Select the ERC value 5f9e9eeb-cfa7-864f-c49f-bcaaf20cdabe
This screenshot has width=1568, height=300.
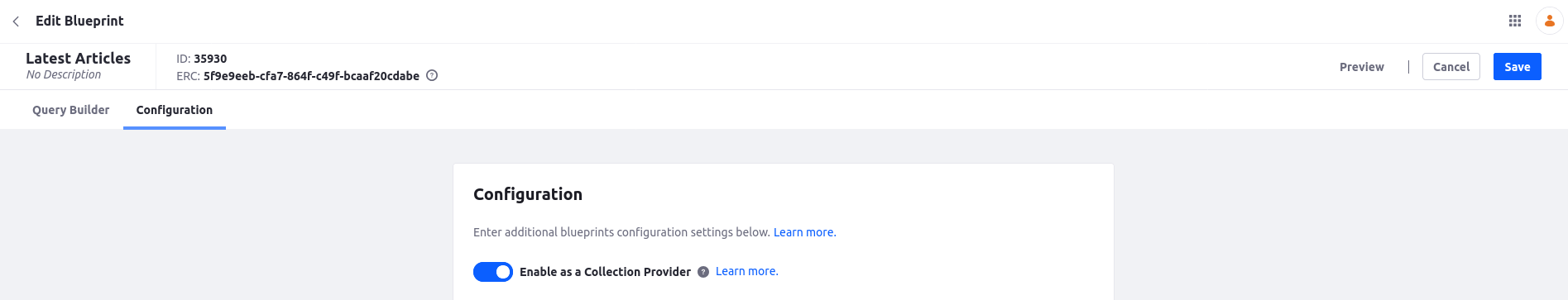coord(311,76)
